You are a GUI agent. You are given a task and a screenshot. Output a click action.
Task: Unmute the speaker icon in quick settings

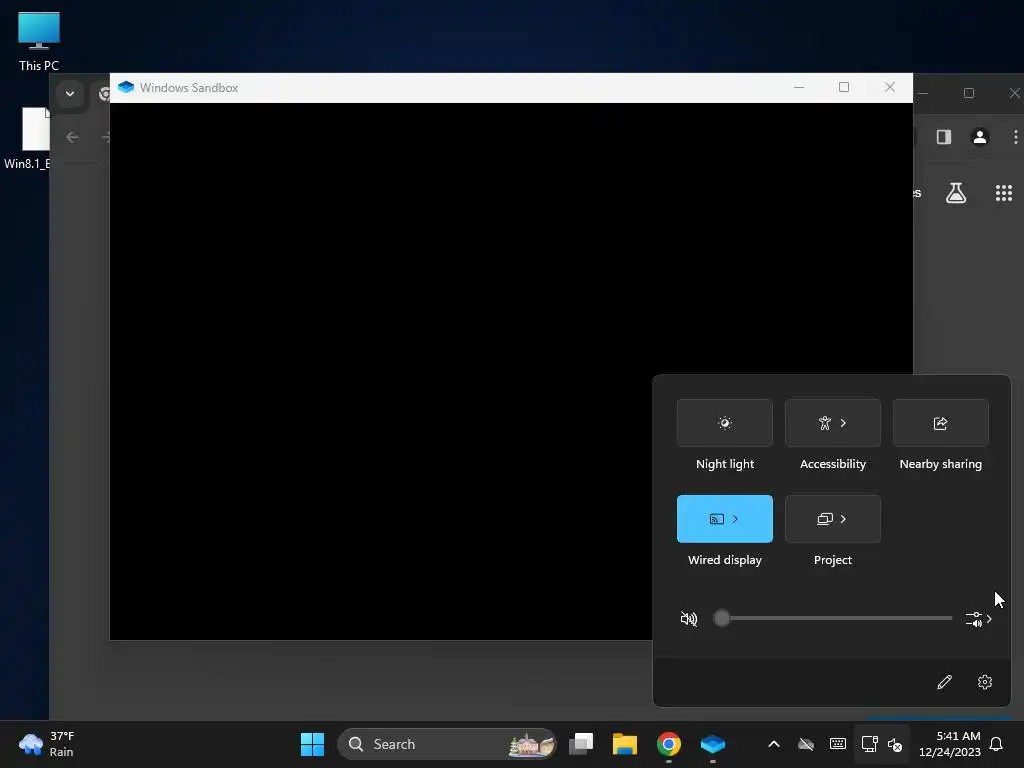pyautogui.click(x=688, y=618)
